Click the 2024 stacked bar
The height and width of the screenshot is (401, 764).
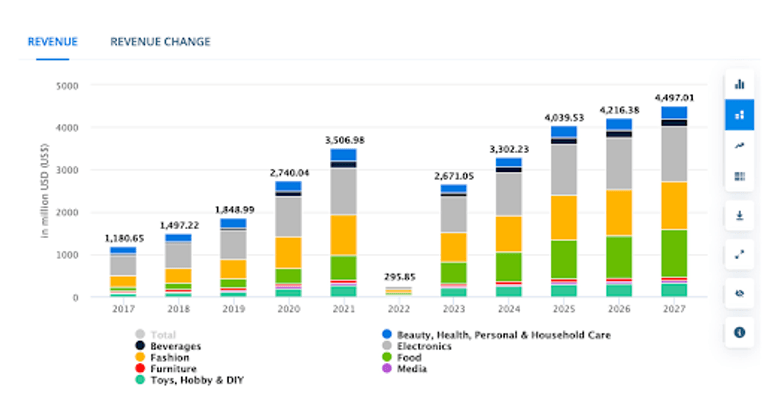pos(509,227)
